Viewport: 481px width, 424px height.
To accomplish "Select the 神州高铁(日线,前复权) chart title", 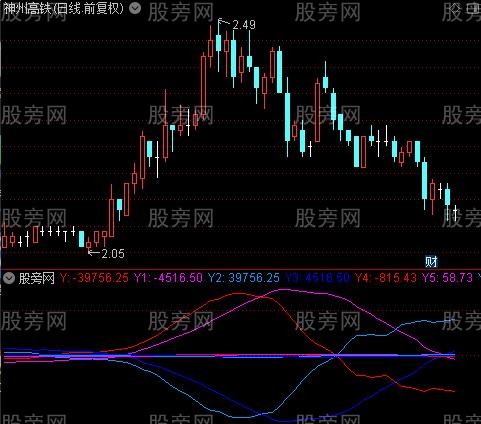I will [x=64, y=8].
